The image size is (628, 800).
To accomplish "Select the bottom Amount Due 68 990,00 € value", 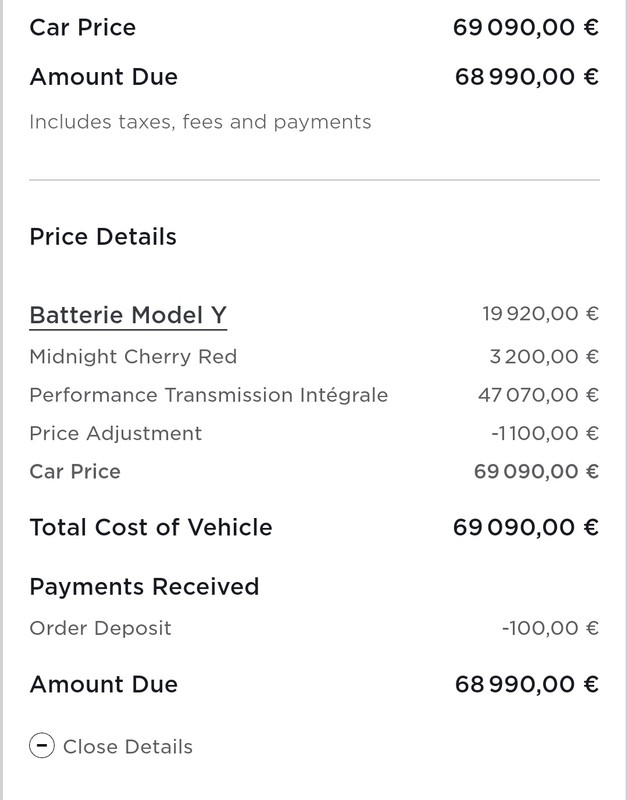I will (526, 684).
